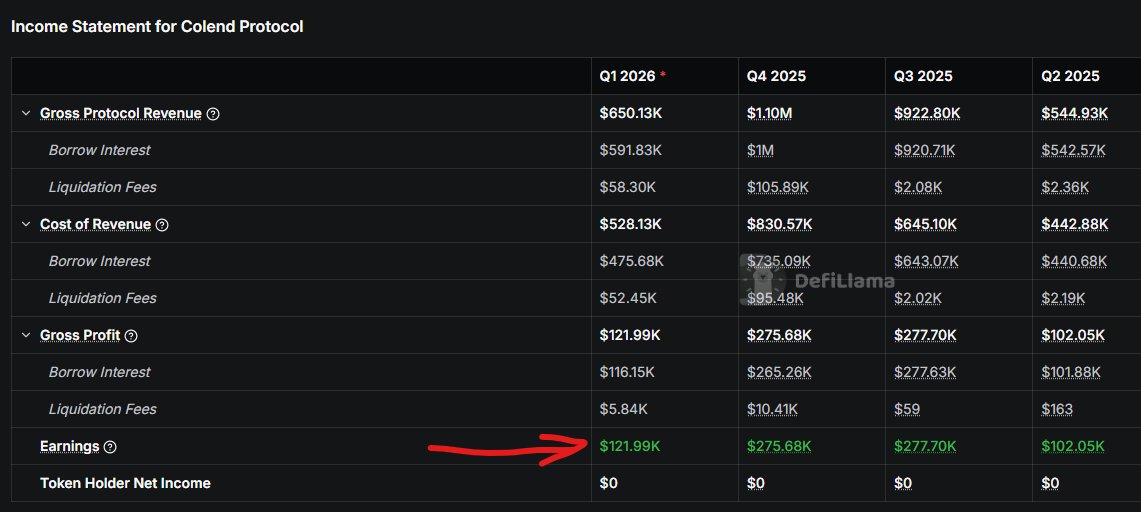Click the white $277.70K gross profit value
Viewport: 1141px width, 512px height.
point(926,336)
